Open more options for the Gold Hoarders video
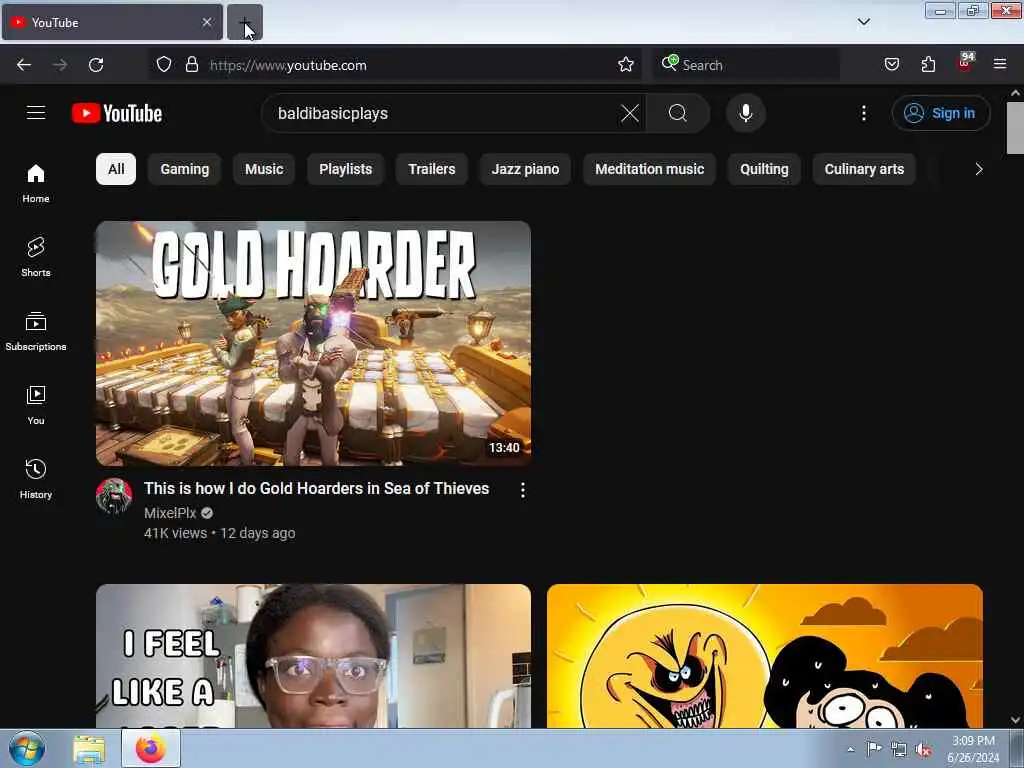This screenshot has width=1024, height=768. [x=522, y=490]
